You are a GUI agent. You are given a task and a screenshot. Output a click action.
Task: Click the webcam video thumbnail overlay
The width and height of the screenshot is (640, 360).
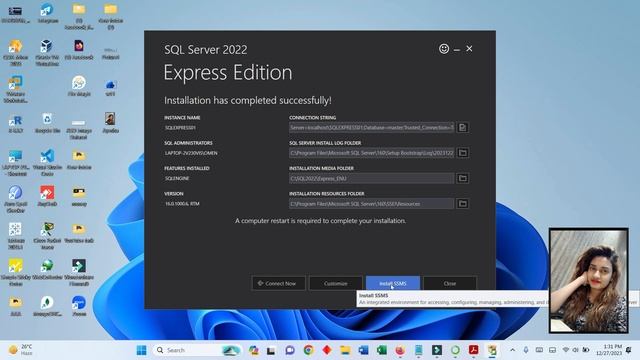coord(589,280)
